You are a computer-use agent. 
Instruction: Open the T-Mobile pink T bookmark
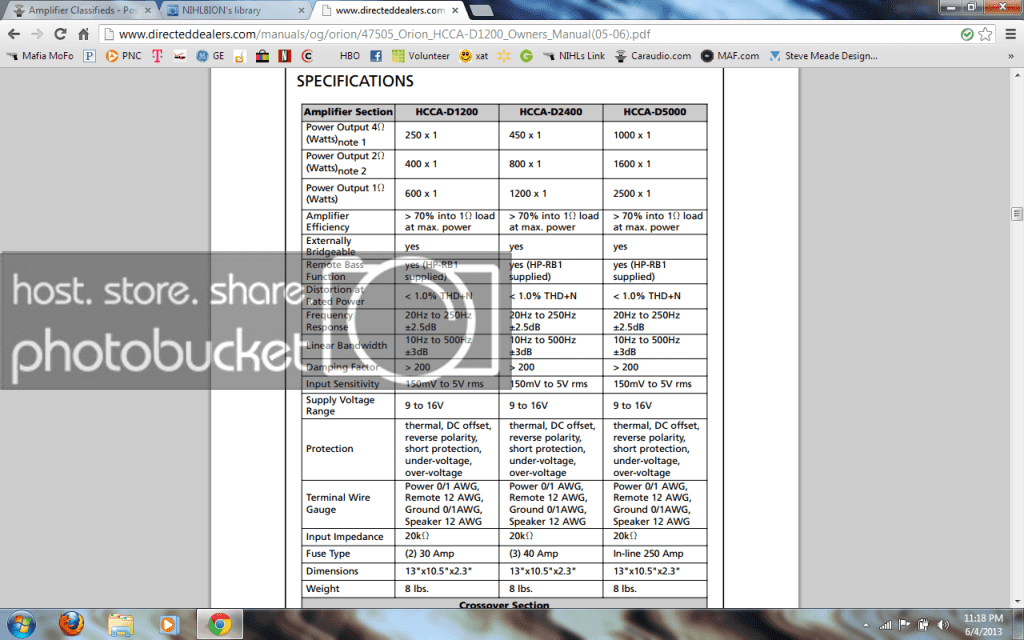coord(157,56)
